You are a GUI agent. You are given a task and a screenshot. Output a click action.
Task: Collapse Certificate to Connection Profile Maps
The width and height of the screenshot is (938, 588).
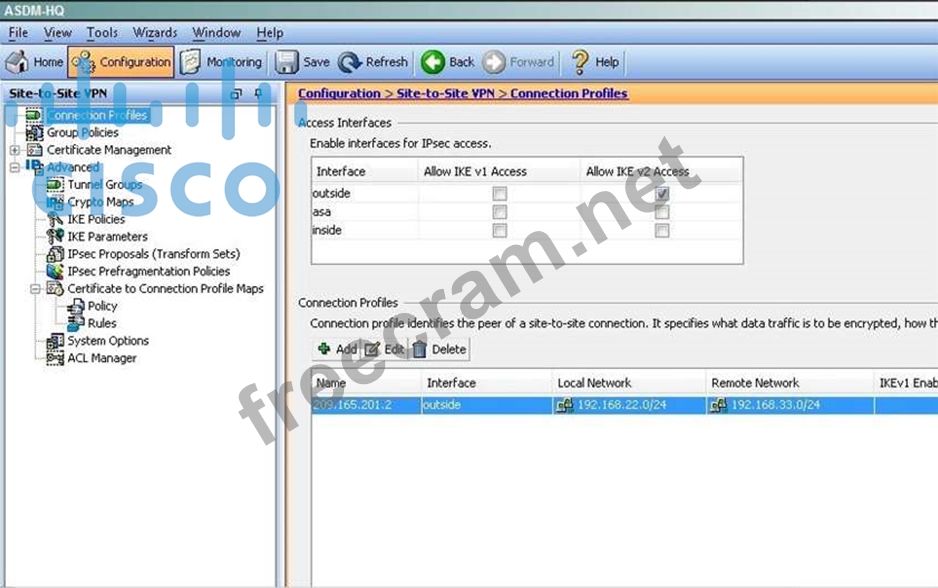(35, 289)
